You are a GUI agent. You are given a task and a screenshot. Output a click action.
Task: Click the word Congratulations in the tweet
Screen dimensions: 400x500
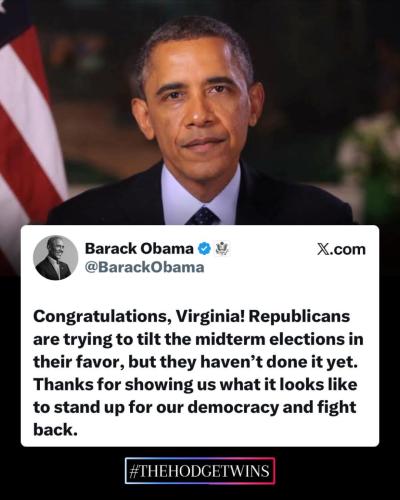[100, 317]
